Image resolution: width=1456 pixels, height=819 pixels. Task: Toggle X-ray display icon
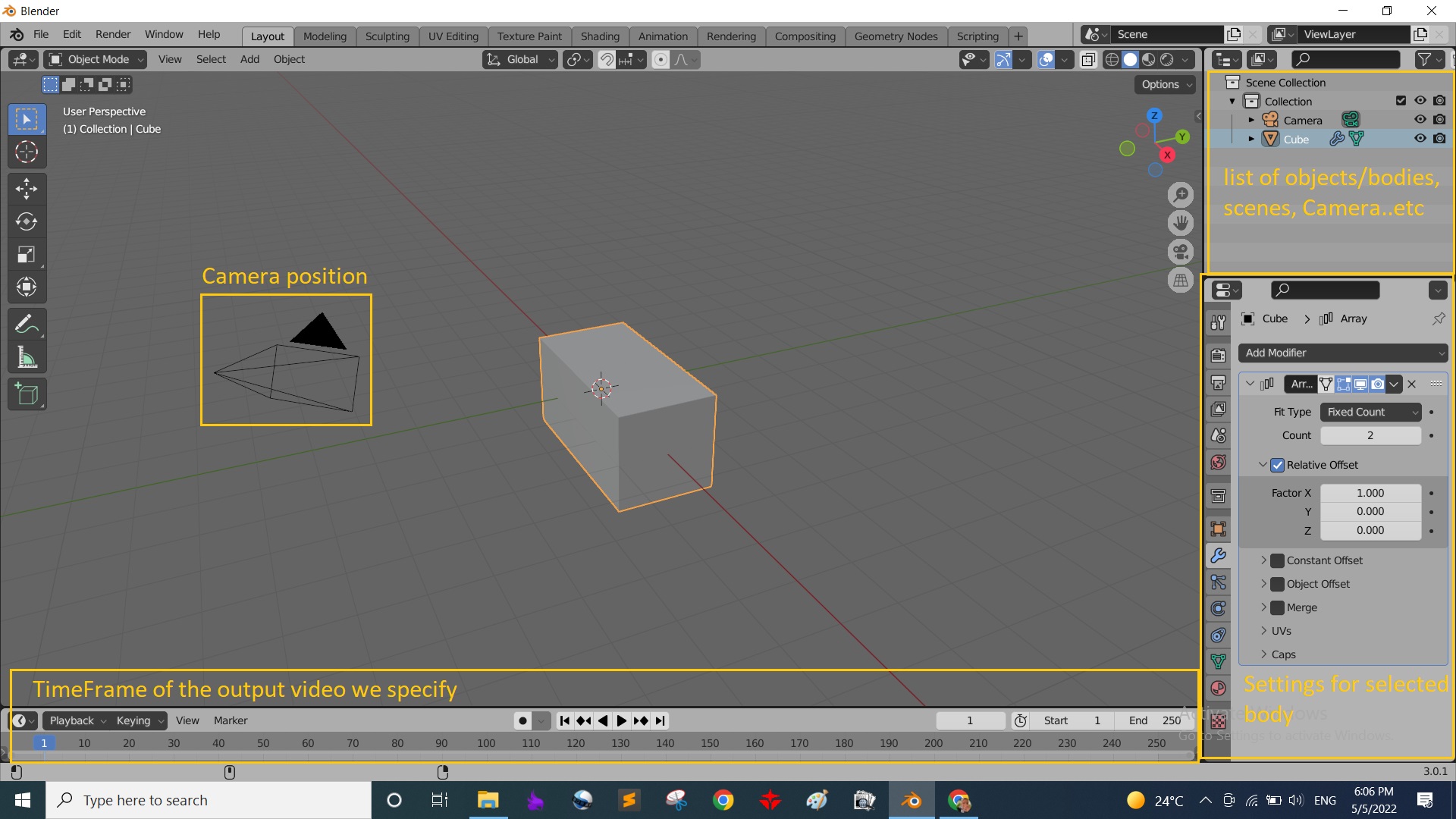(1087, 59)
